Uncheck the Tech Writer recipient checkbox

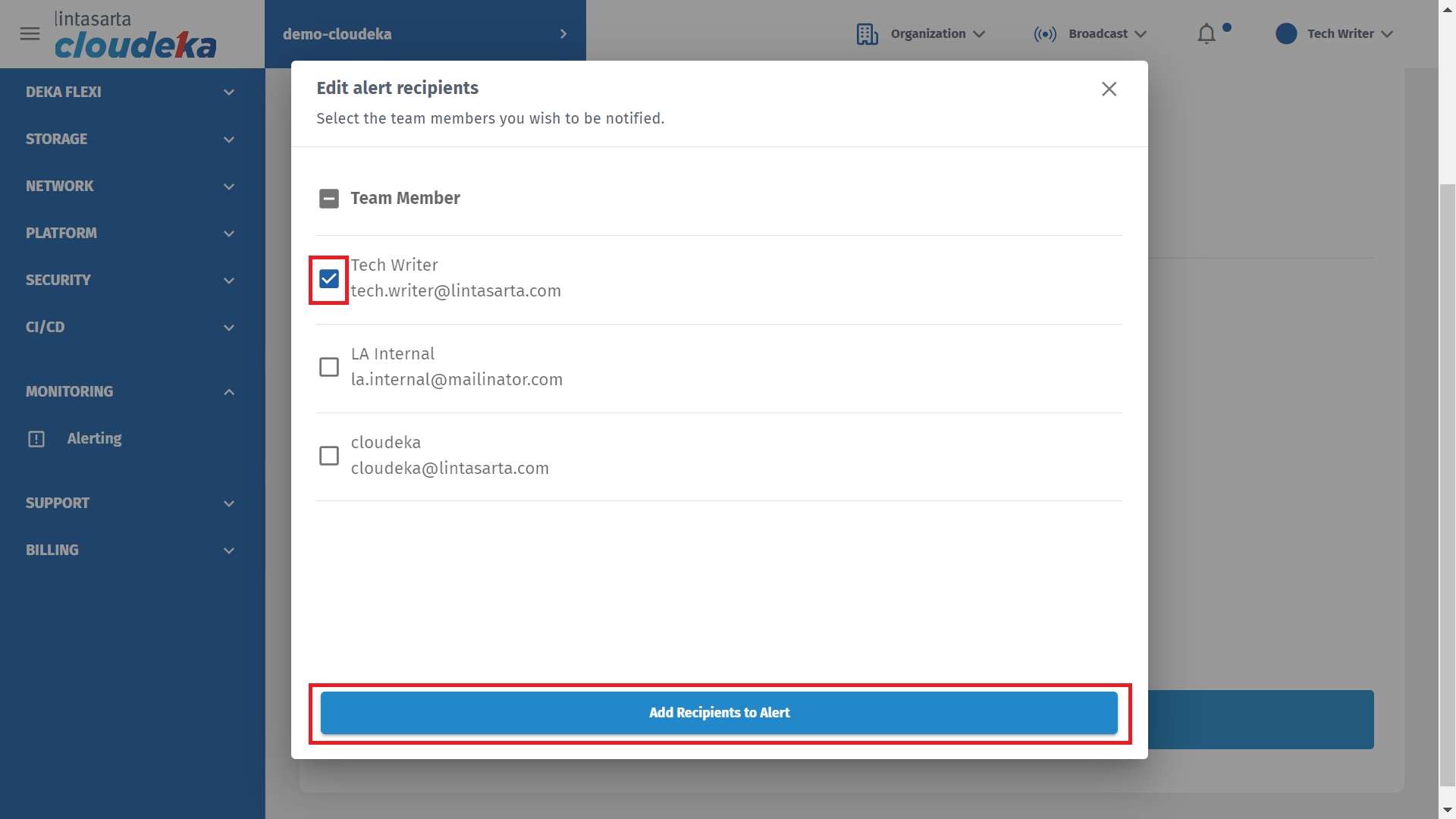(329, 279)
